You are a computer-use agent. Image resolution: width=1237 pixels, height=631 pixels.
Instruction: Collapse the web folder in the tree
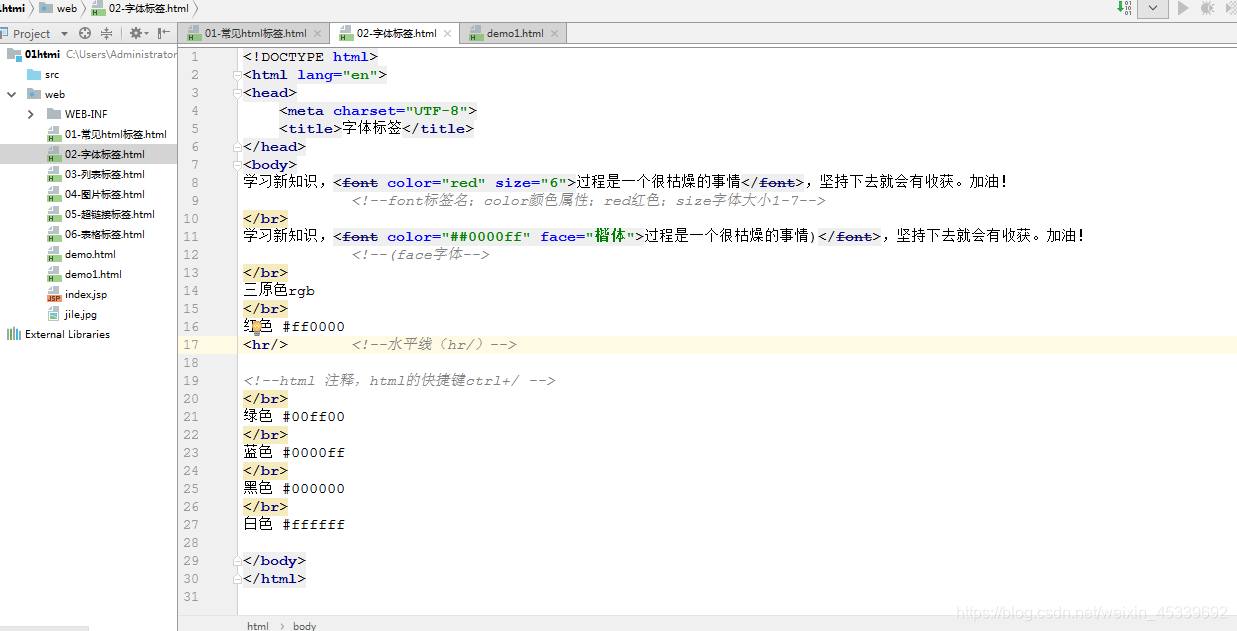pos(12,94)
